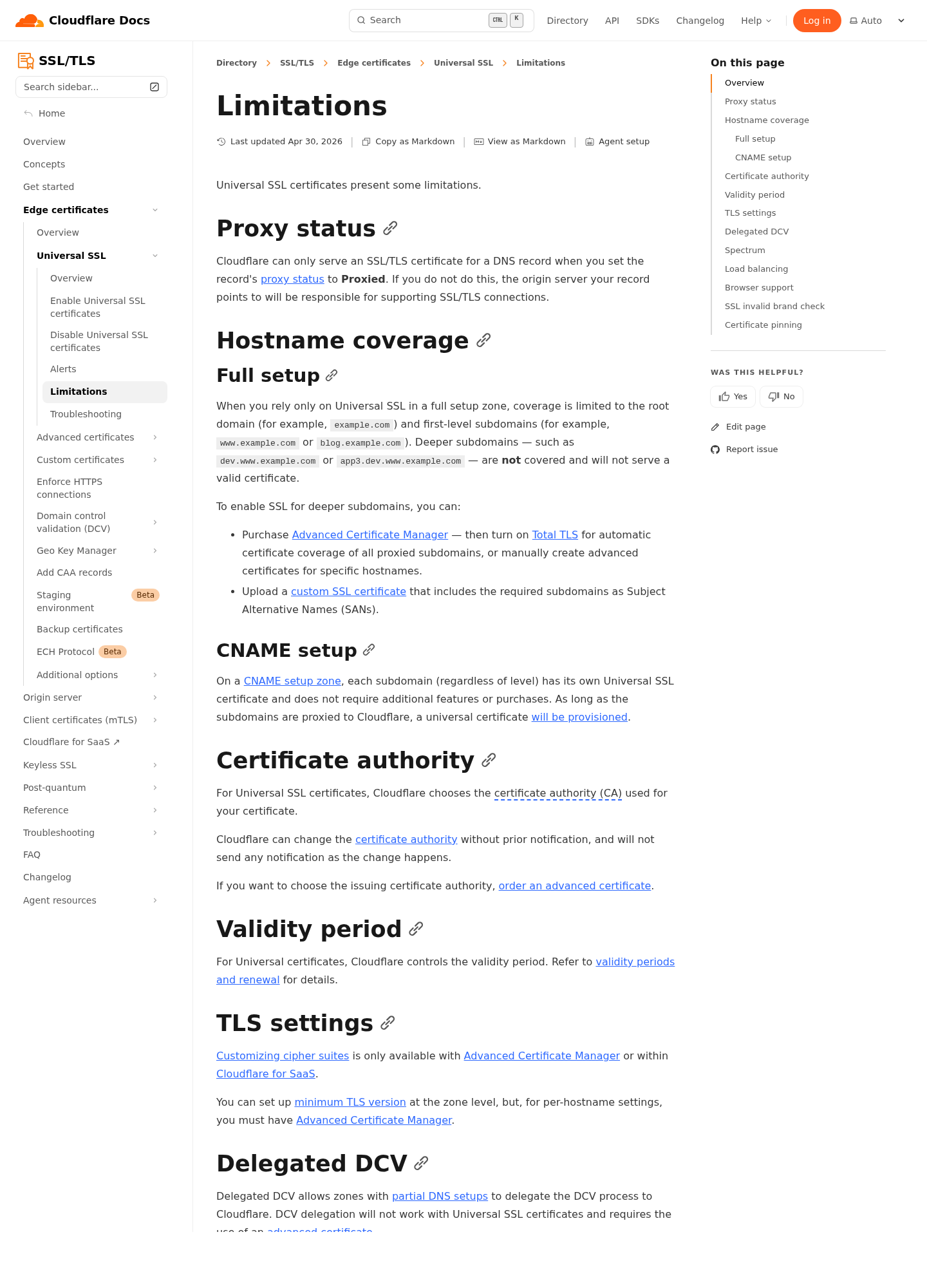927x1288 pixels.
Task: Copy anchor link icon for TLS settings heading
Action: [388, 1023]
